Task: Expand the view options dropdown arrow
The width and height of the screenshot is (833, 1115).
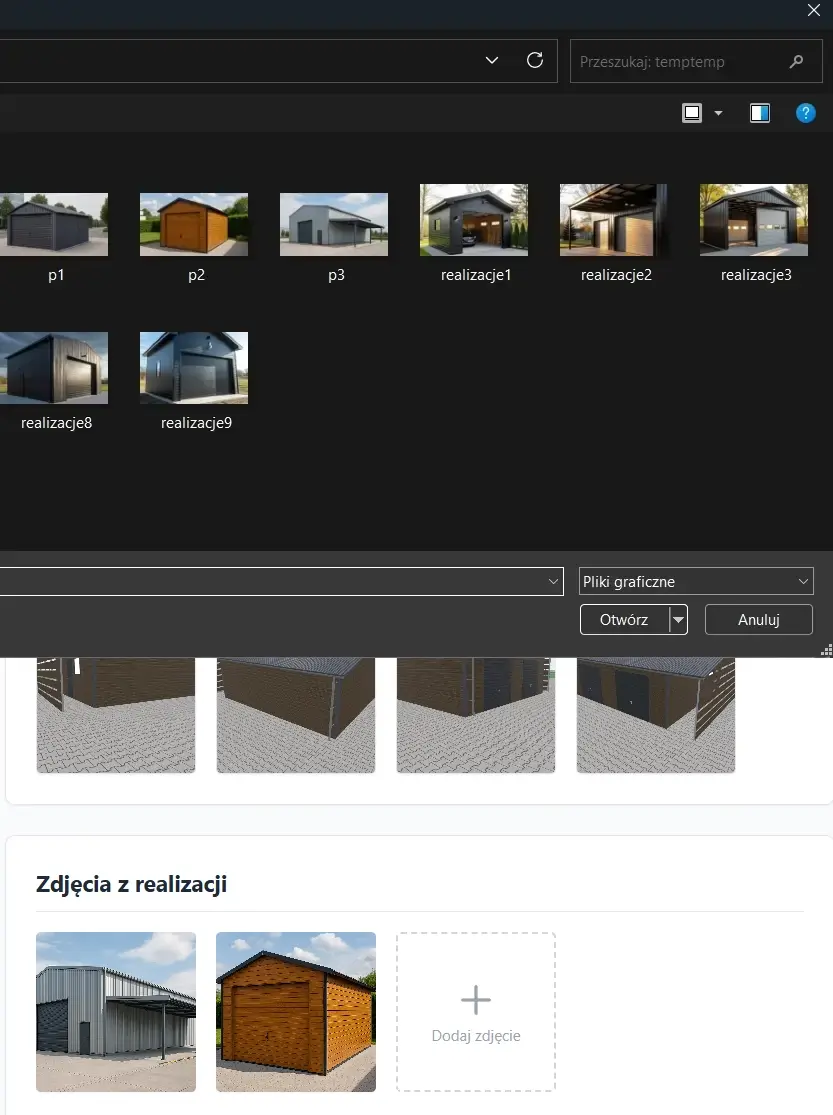Action: click(x=718, y=113)
